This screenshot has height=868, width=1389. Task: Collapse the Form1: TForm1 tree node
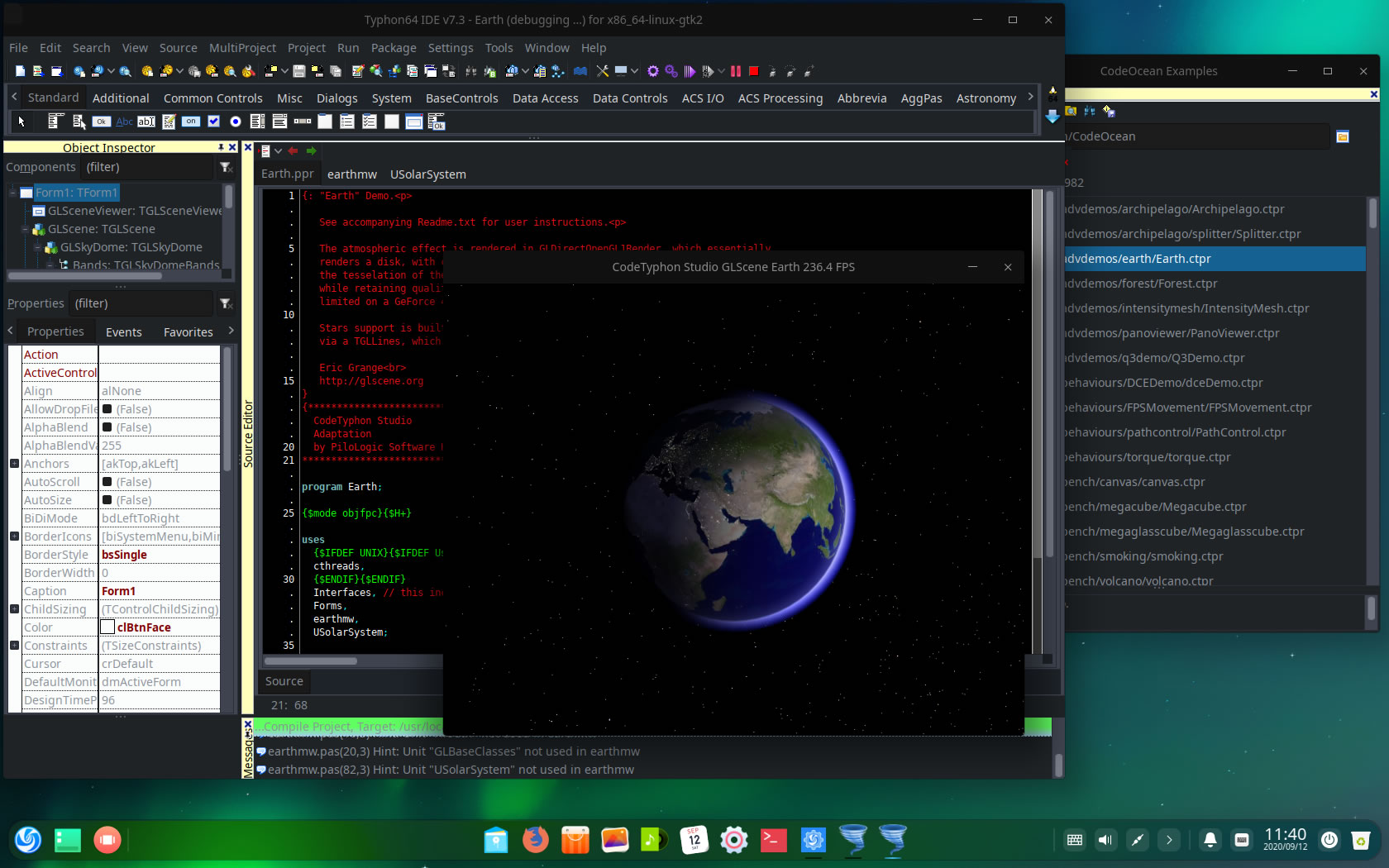pyautogui.click(x=12, y=193)
